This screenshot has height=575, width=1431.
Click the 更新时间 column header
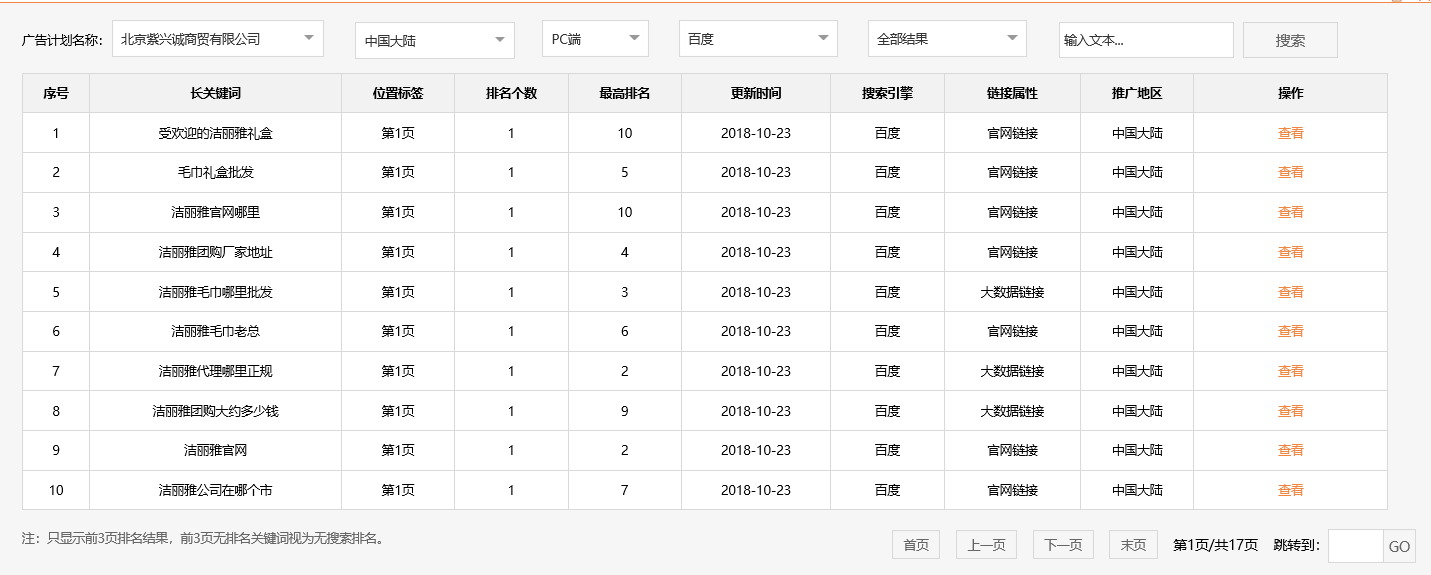point(756,93)
